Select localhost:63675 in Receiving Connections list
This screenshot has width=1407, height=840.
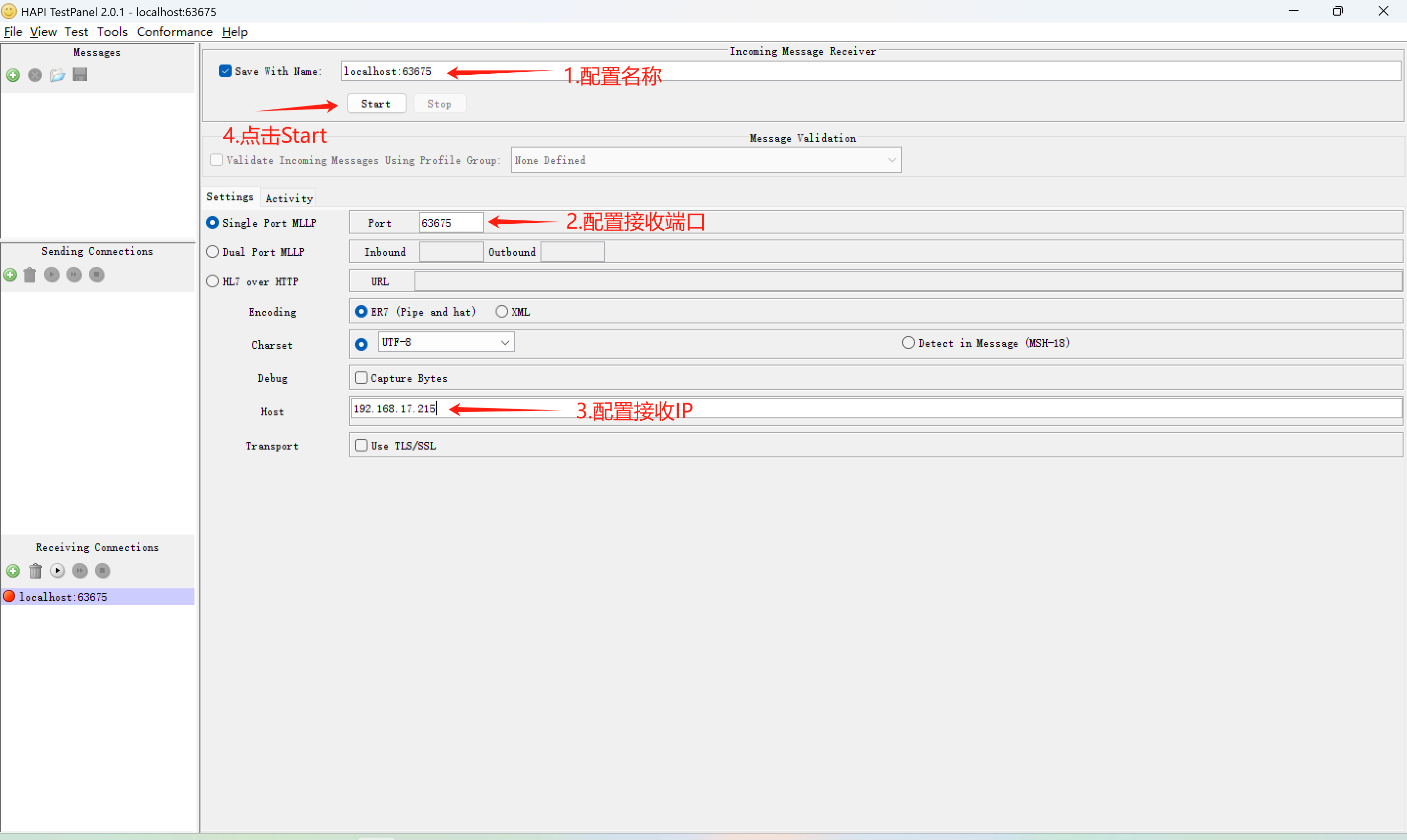pyautogui.click(x=63, y=597)
